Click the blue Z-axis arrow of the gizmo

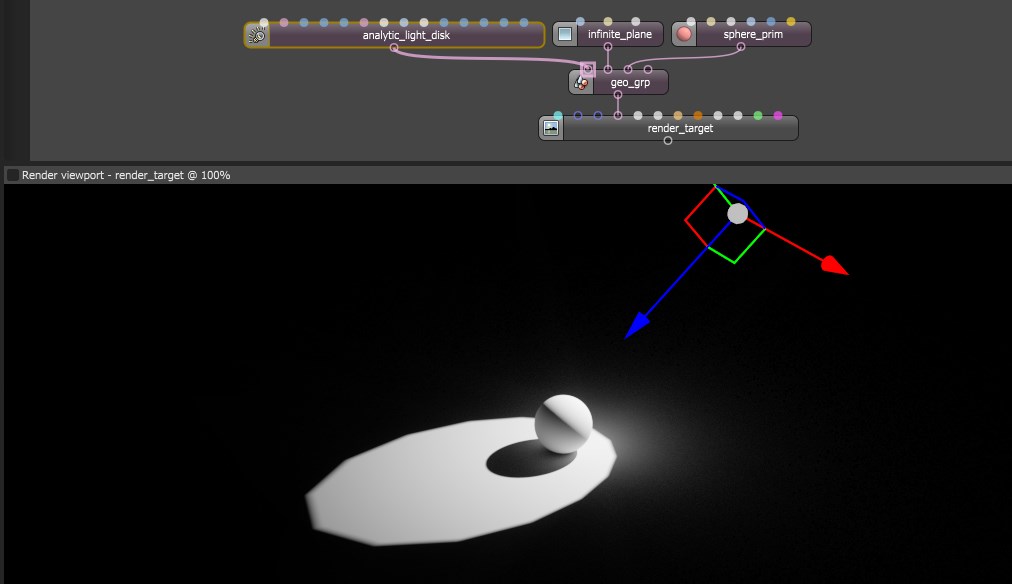pyautogui.click(x=637, y=325)
